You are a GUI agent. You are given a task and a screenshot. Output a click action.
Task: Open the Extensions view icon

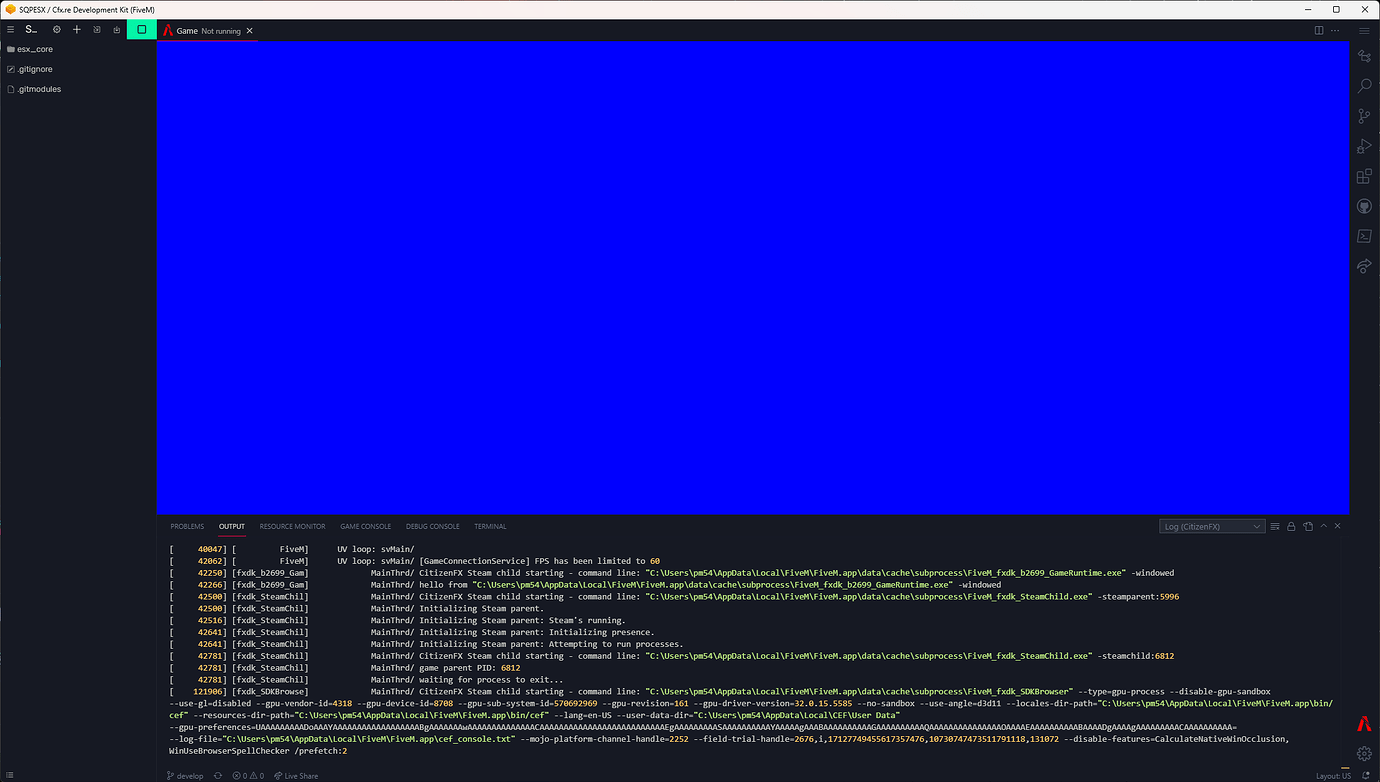tap(1364, 176)
